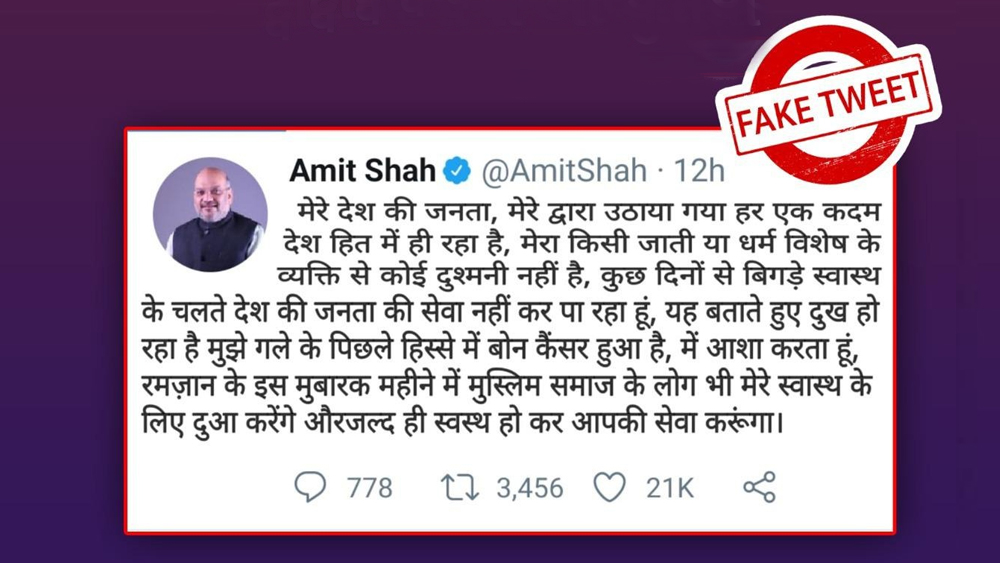Click the 21K likes count

[x=670, y=488]
